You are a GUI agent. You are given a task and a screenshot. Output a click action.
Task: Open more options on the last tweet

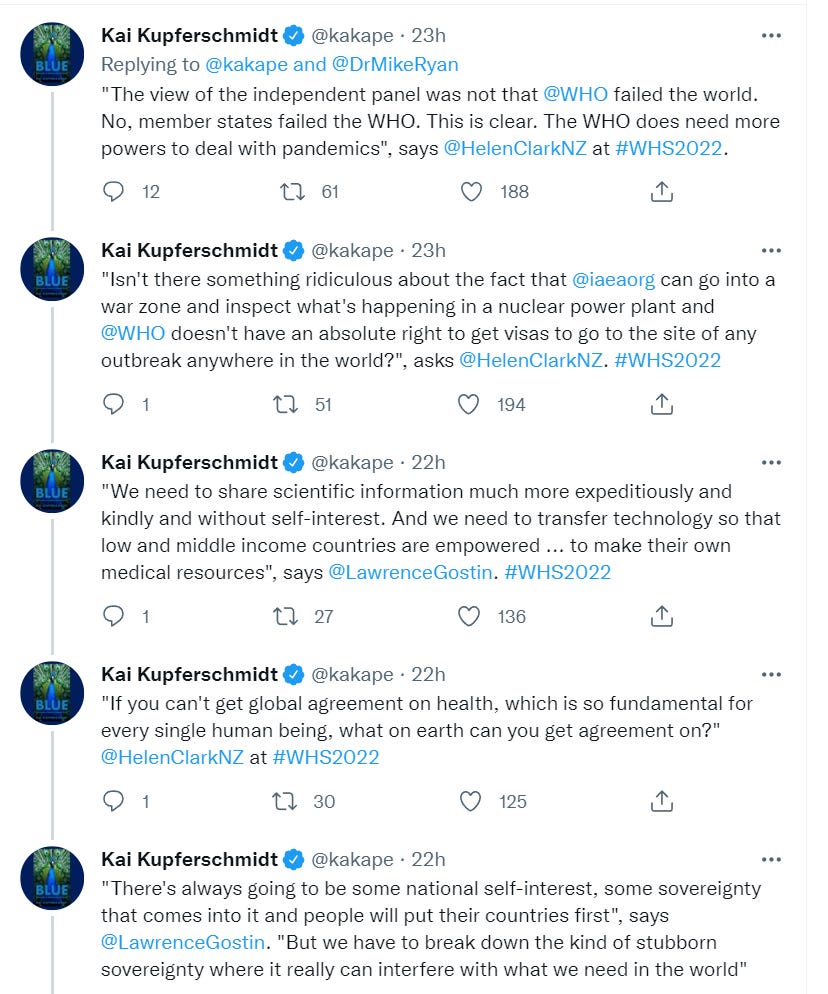771,860
